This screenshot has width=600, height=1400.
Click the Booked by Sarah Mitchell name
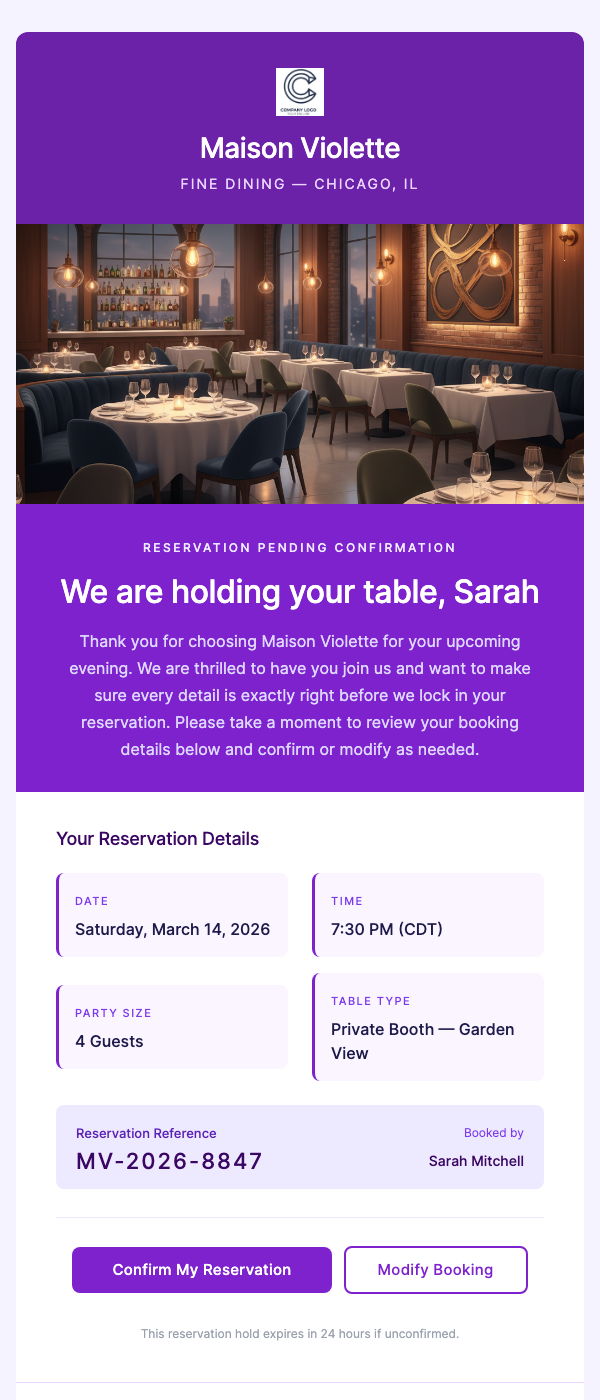point(476,1161)
